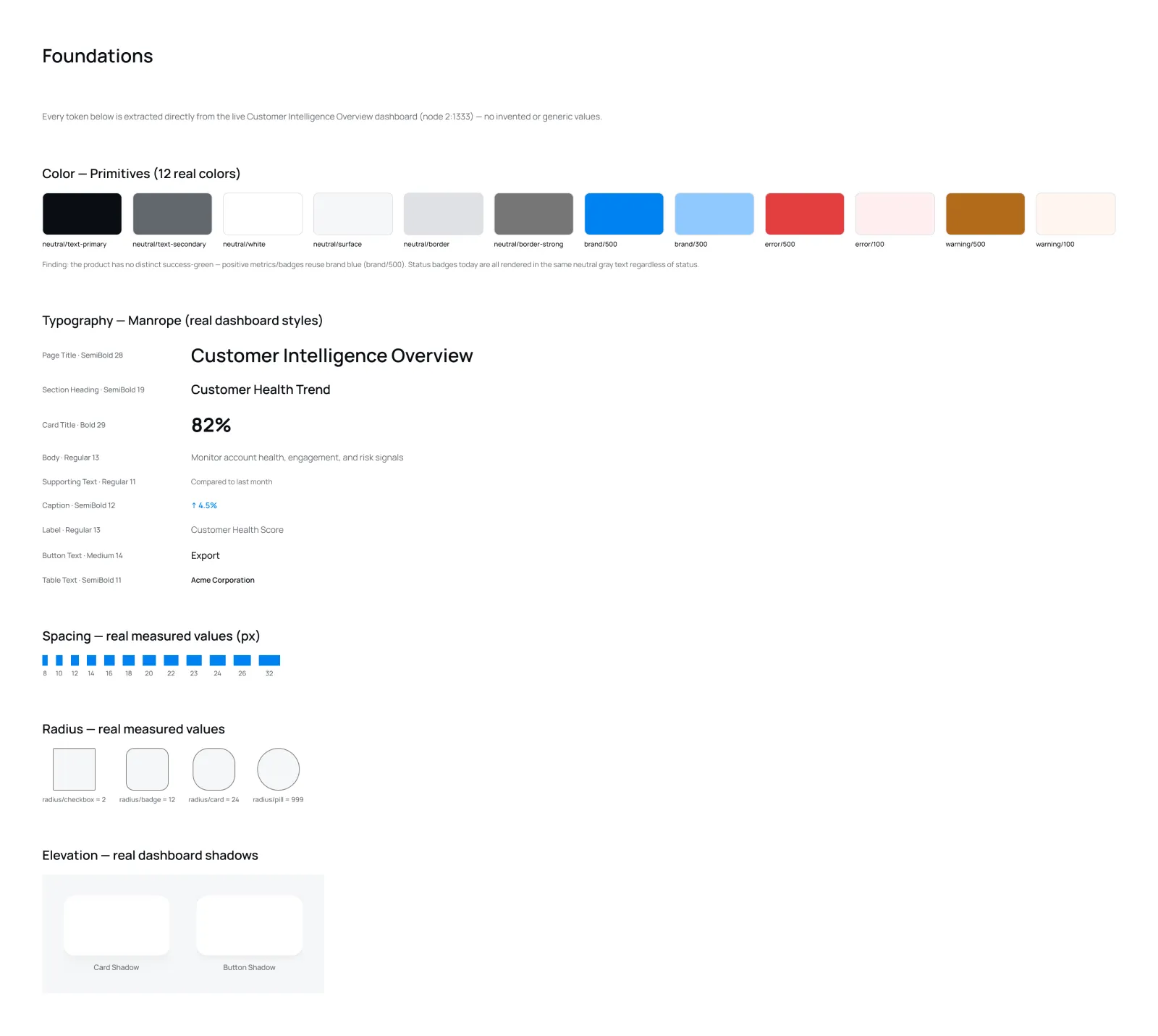Select the neutral/text-secondary gray swatch

tap(172, 214)
